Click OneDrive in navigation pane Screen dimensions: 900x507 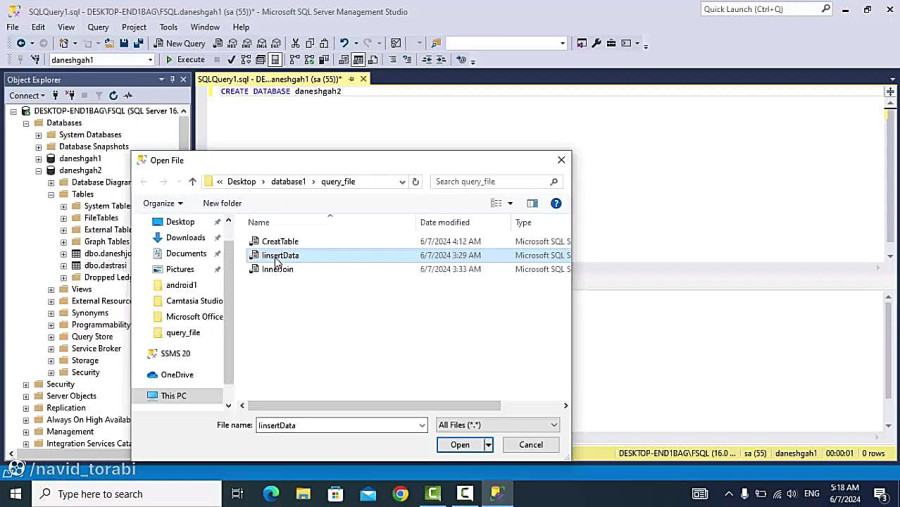(177, 374)
